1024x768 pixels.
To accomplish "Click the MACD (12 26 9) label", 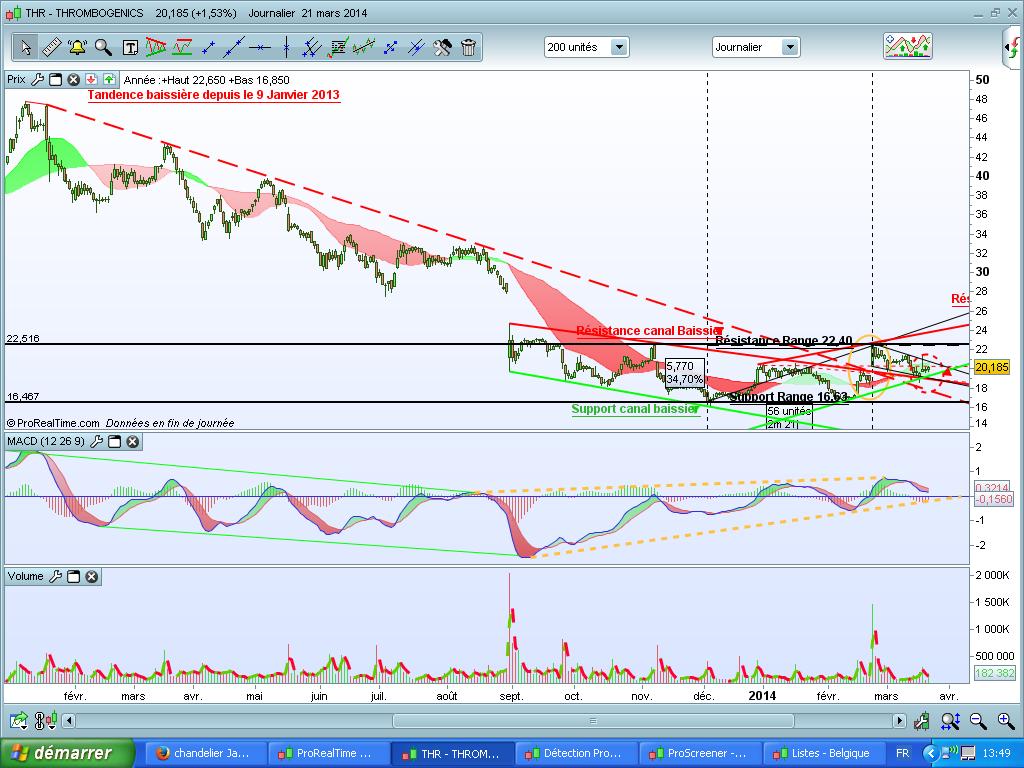I will 46,442.
